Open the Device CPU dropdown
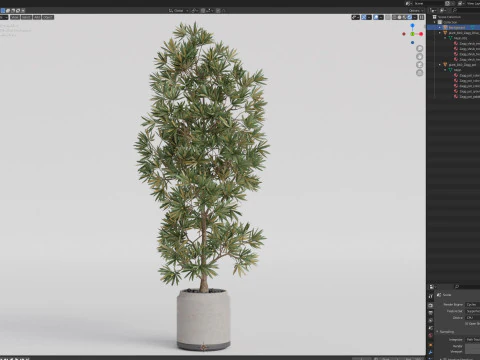The width and height of the screenshot is (480, 360). [x=473, y=317]
